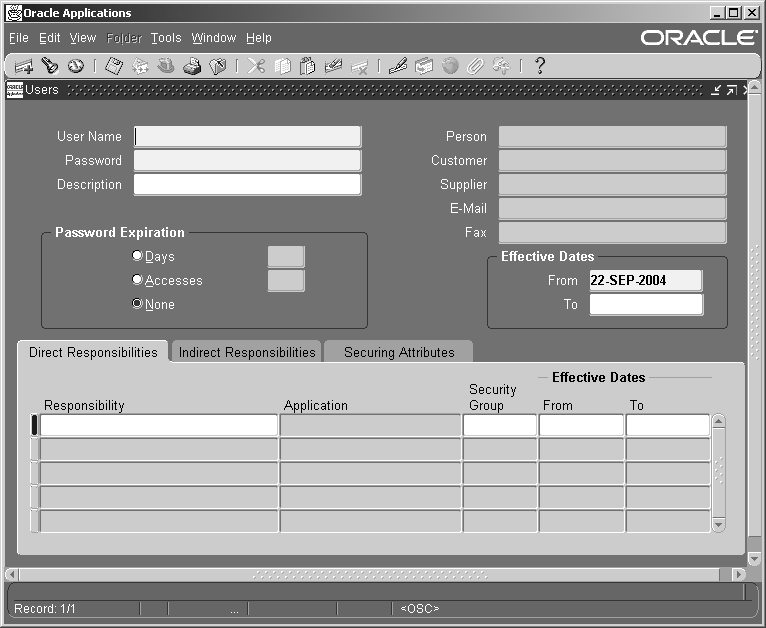Click the responsibilities list scroll-down arrow
Screen dimensions: 766x628
(x=718, y=525)
